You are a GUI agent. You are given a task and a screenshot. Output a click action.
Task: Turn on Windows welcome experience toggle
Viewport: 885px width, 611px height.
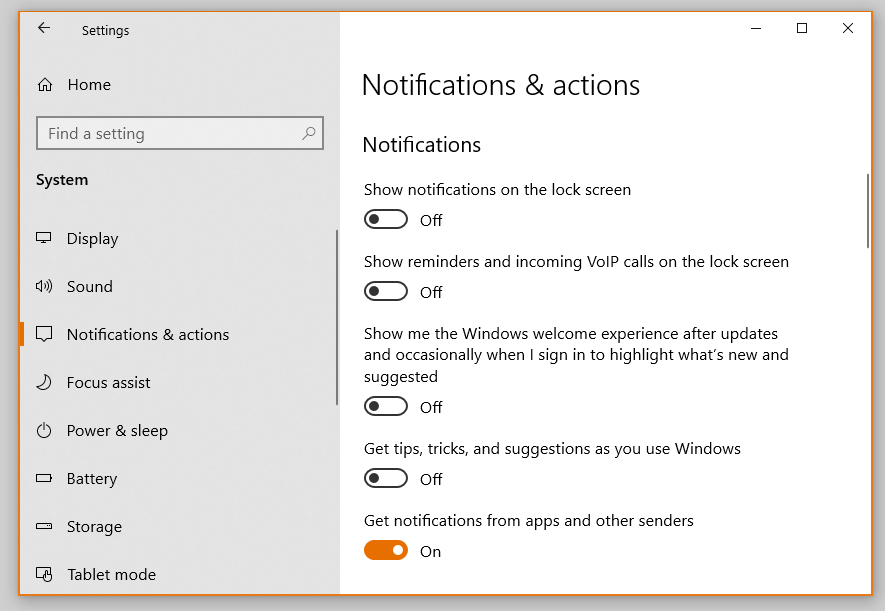click(386, 406)
